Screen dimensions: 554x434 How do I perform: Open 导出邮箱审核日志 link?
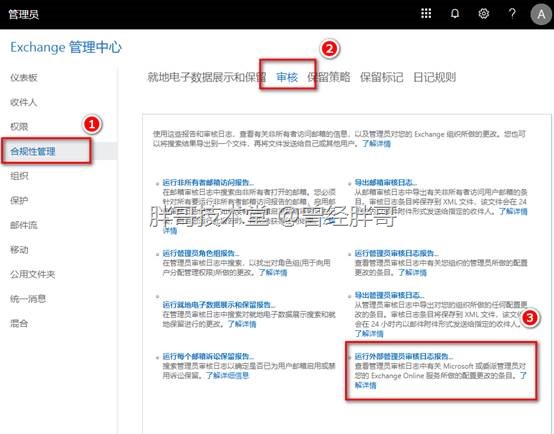point(386,182)
